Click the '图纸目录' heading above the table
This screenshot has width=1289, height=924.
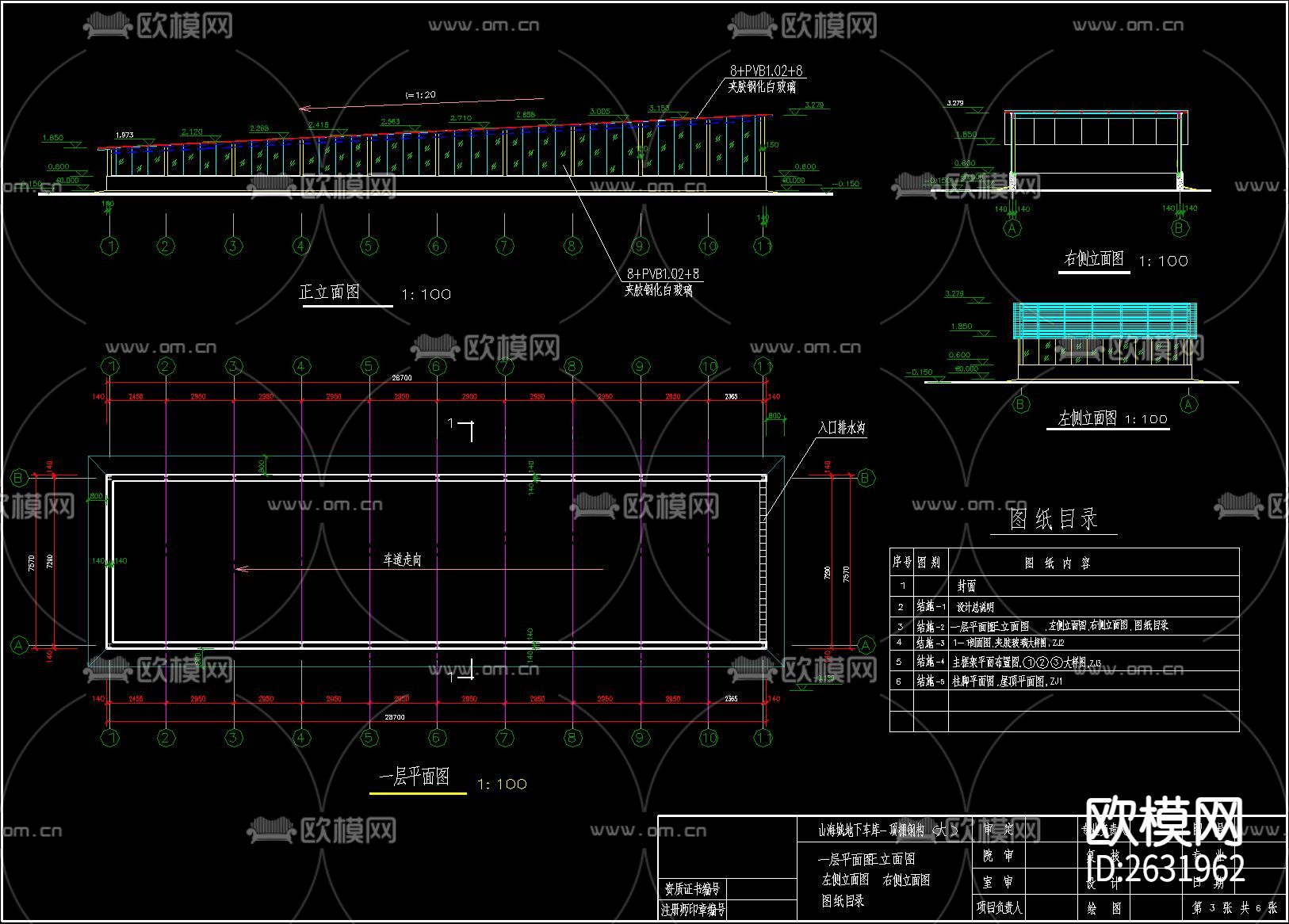click(1054, 519)
